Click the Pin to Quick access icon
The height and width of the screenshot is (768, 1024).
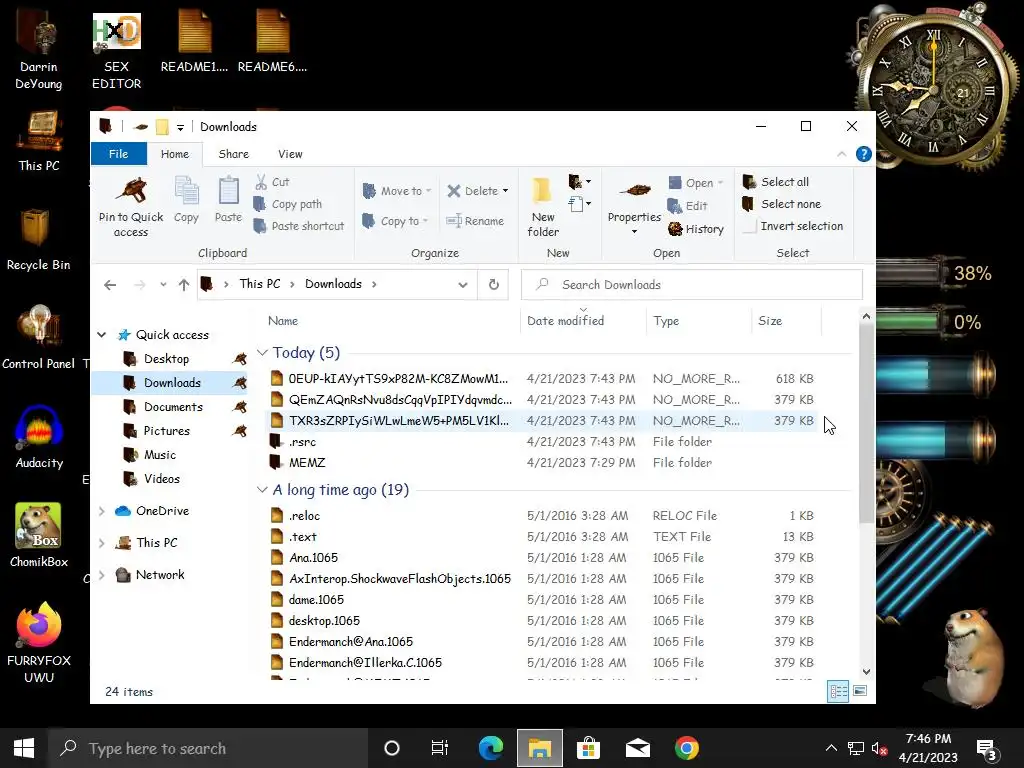click(131, 191)
